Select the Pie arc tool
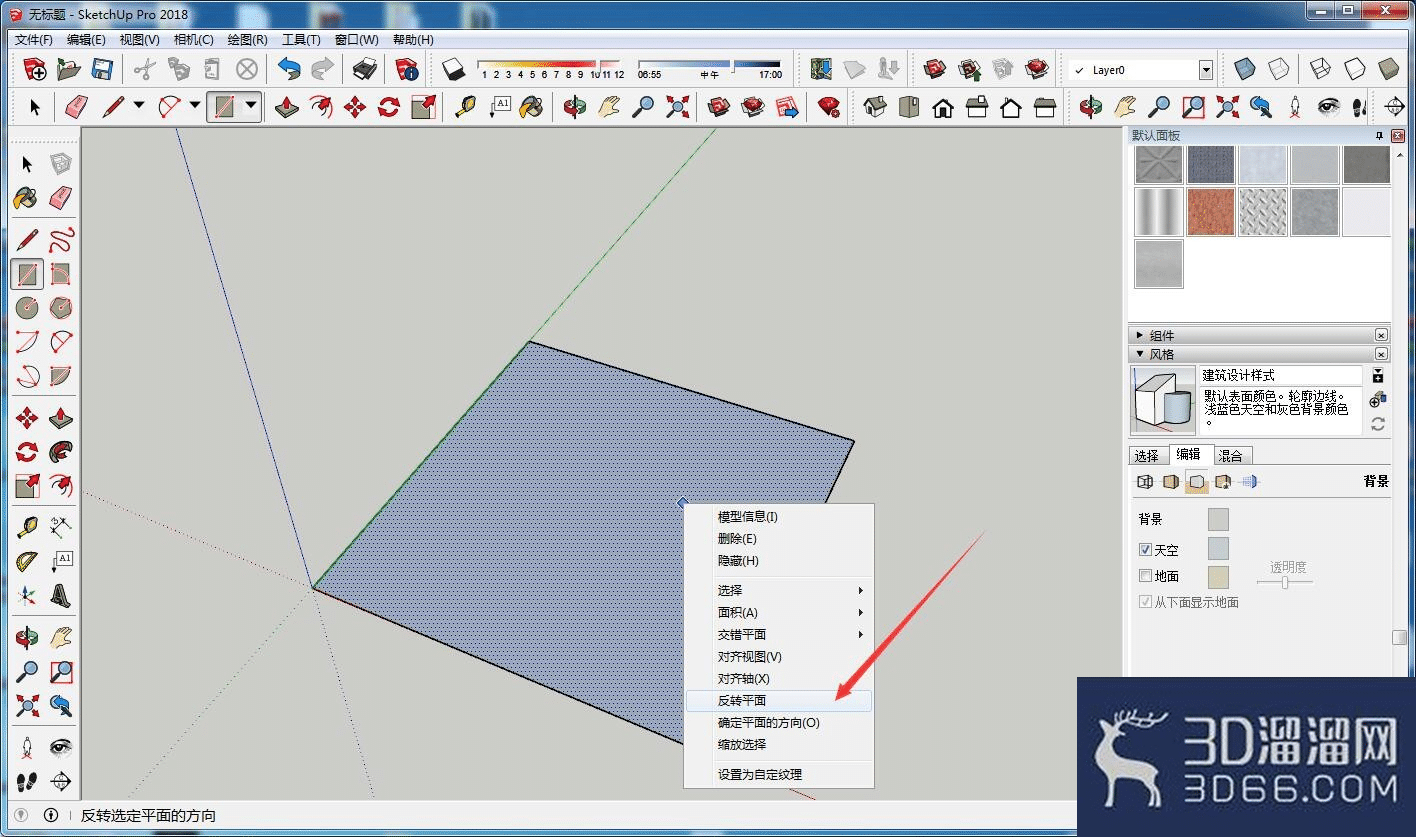The width and height of the screenshot is (1416, 837). click(61, 376)
